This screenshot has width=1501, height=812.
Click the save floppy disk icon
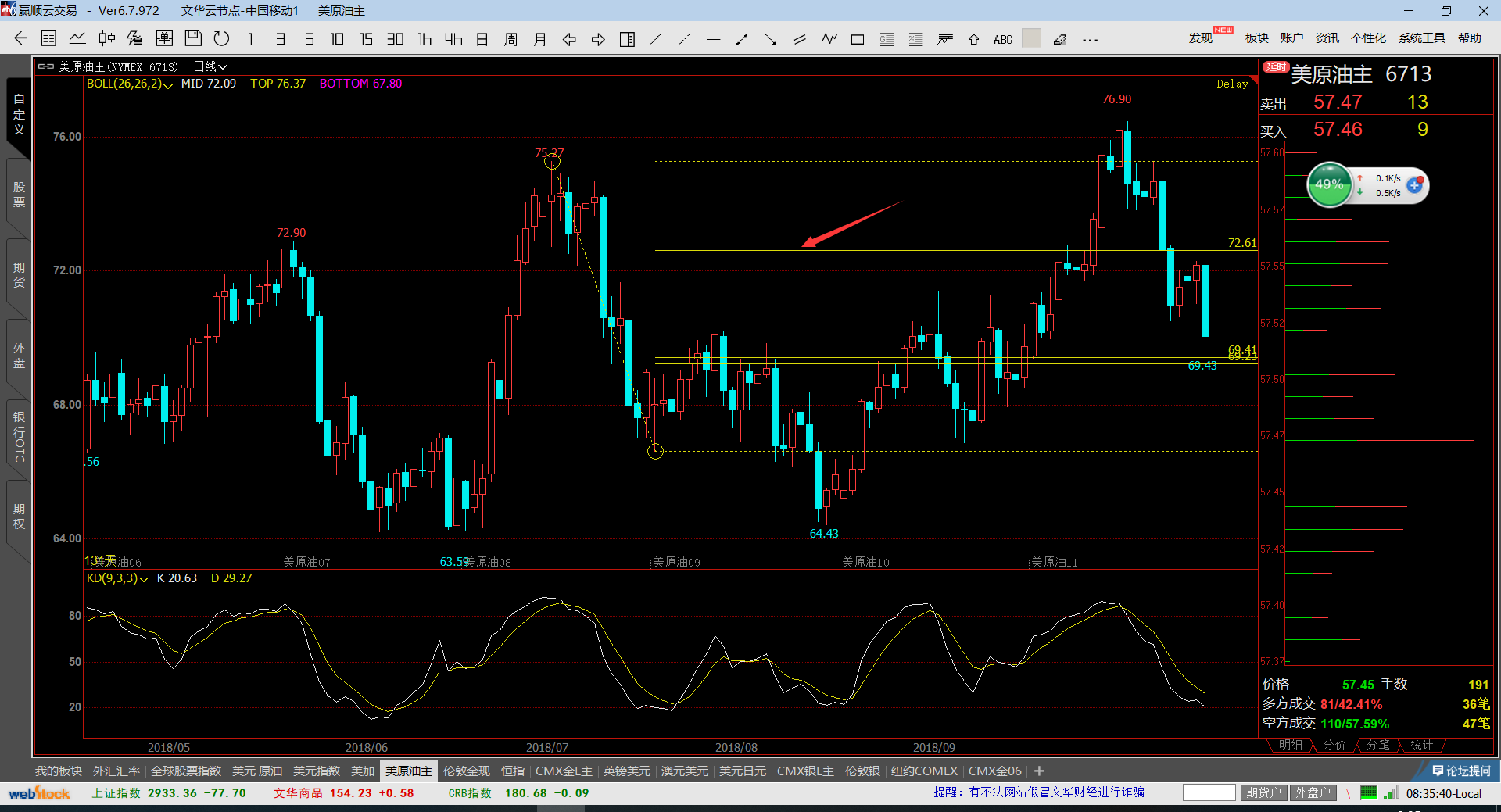tap(193, 39)
